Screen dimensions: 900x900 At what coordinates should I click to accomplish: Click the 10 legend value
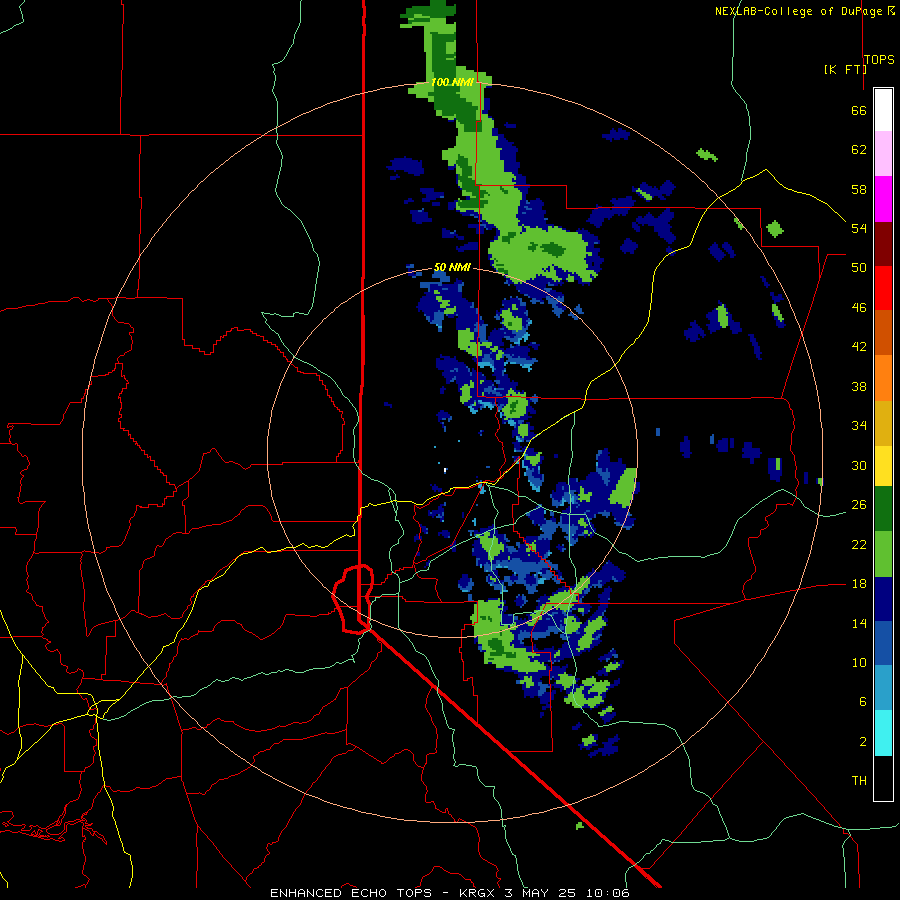coord(859,662)
